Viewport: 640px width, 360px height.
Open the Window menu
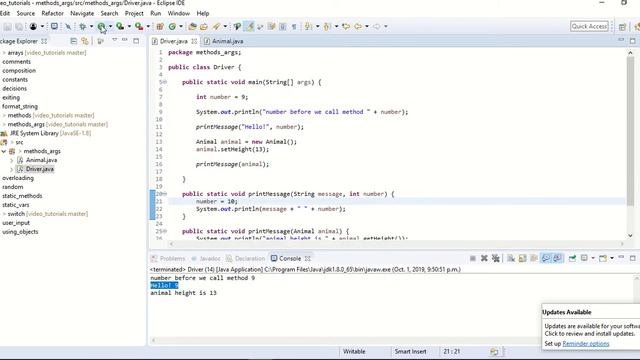coord(178,13)
